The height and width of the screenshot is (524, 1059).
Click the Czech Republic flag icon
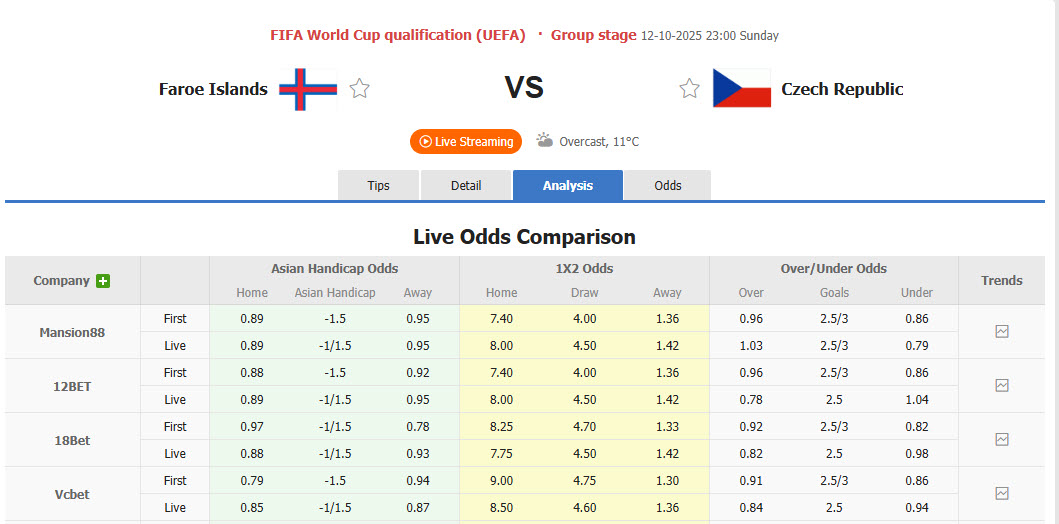(x=741, y=88)
